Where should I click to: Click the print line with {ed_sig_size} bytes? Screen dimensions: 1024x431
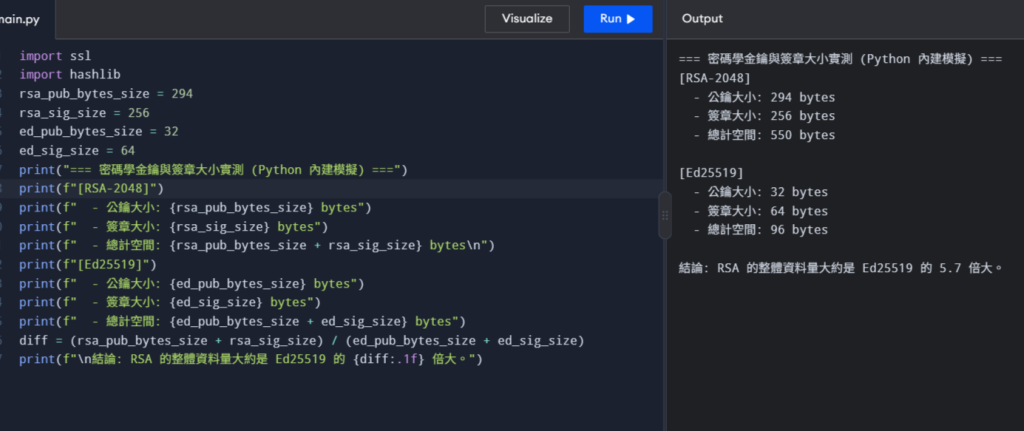(x=170, y=302)
